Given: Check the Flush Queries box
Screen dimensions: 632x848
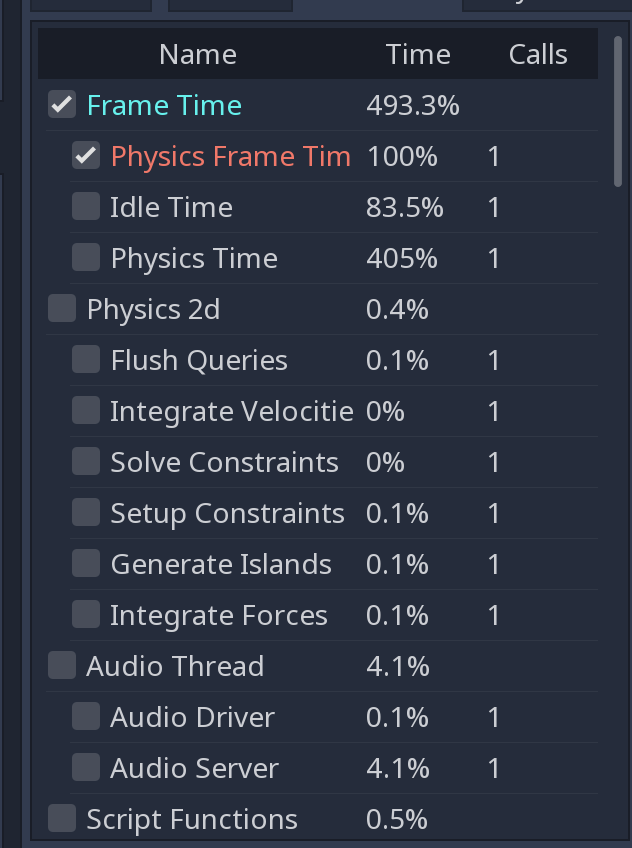Looking at the screenshot, I should point(85,359).
